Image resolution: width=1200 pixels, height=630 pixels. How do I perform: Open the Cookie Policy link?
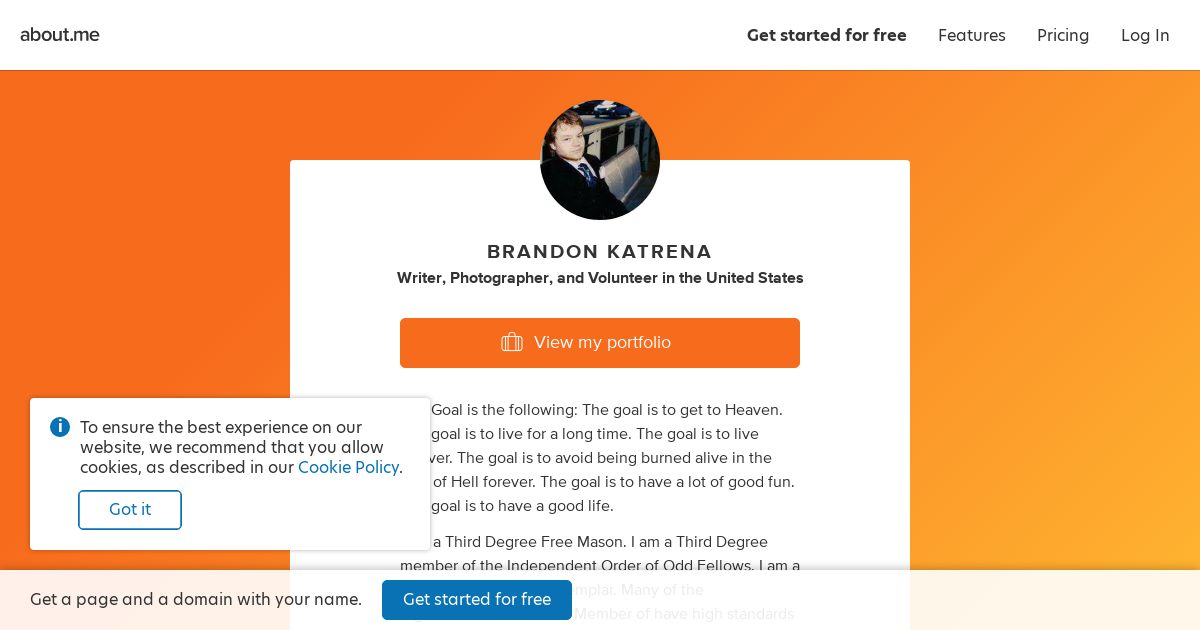tap(348, 467)
